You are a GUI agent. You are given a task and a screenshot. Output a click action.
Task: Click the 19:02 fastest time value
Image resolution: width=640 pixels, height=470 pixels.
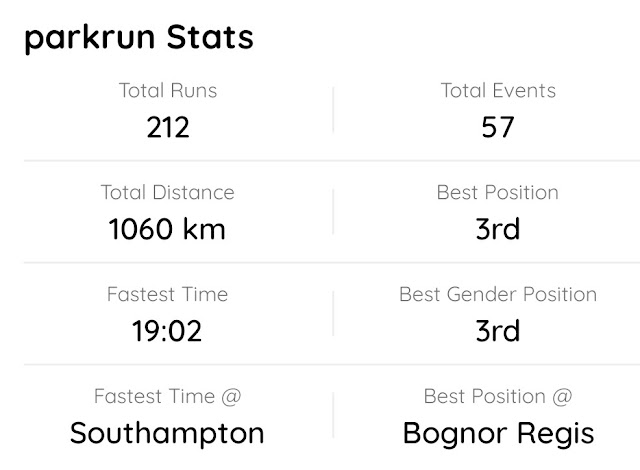coord(167,331)
